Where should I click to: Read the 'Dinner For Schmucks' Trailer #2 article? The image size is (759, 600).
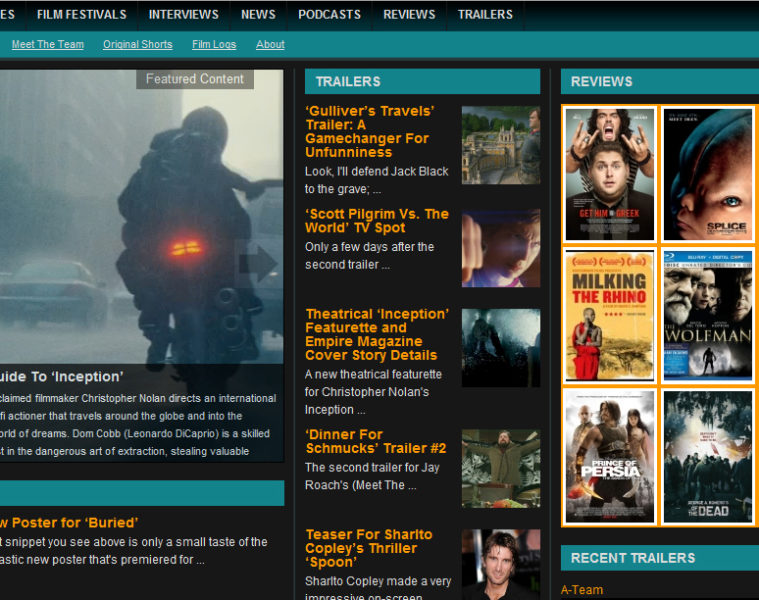(375, 441)
